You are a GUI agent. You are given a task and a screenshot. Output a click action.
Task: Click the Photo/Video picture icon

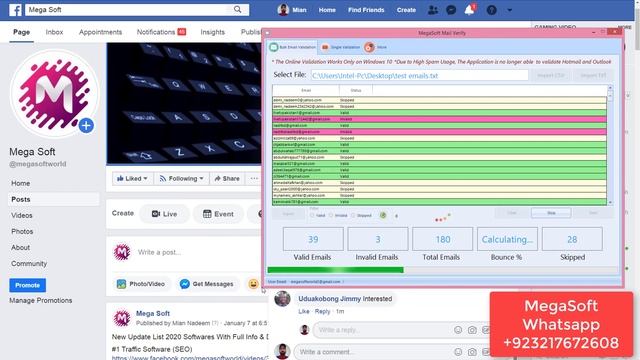121,284
